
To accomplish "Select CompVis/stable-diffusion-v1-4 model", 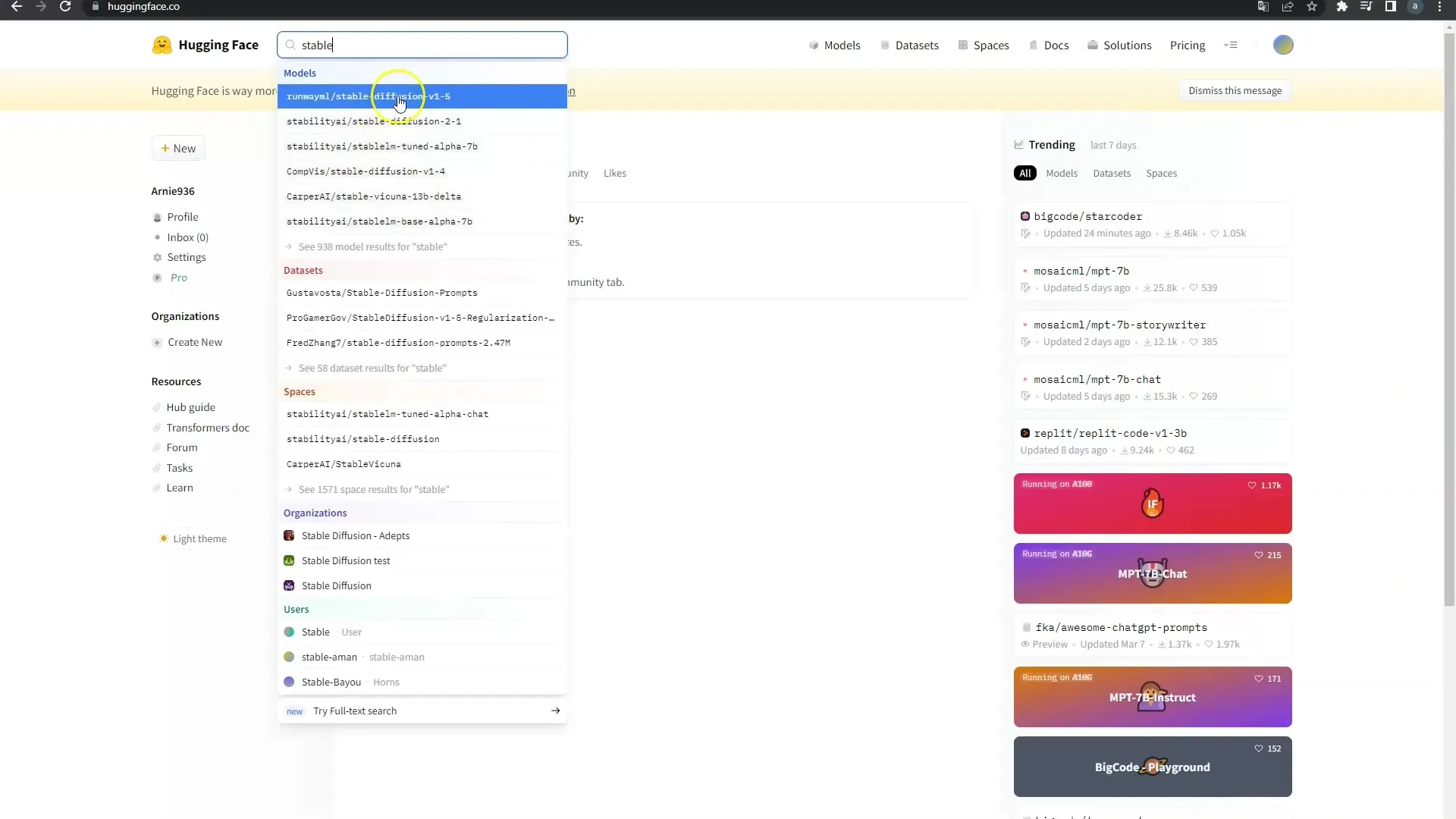I will pos(366,171).
